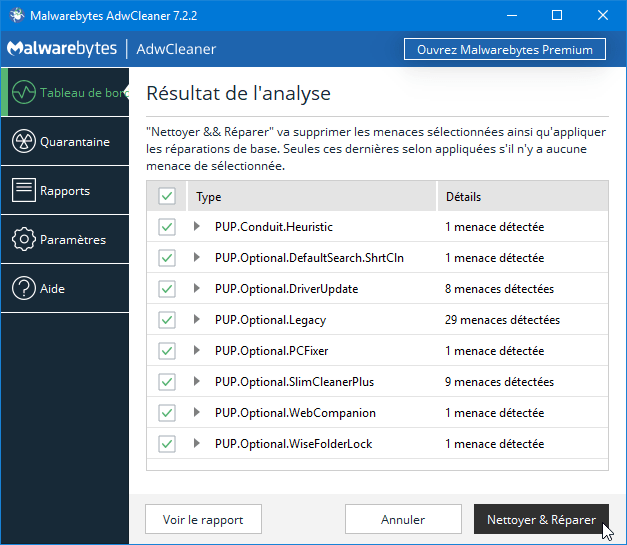Click the Aide question mark icon
Viewport: 627px width, 545px height.
pyautogui.click(x=24, y=288)
